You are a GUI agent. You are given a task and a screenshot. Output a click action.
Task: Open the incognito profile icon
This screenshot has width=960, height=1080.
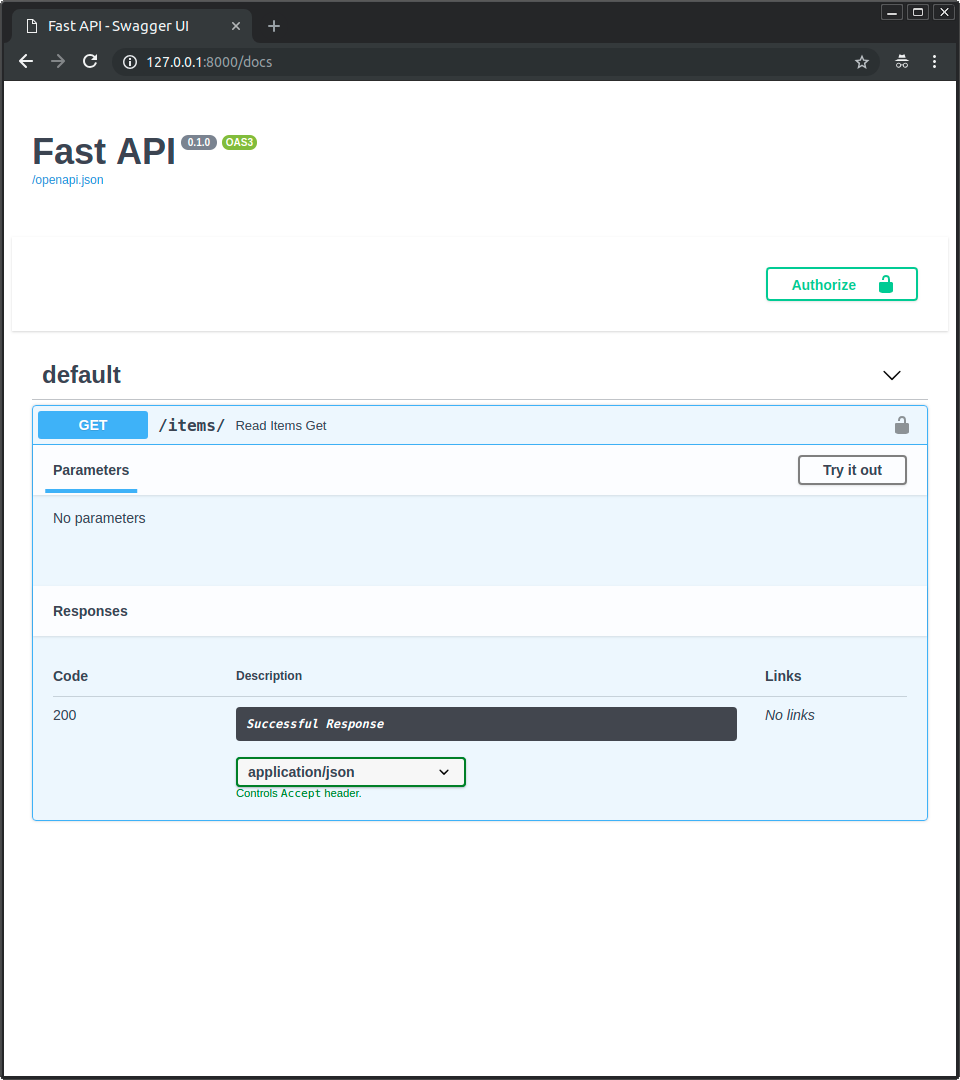(902, 62)
